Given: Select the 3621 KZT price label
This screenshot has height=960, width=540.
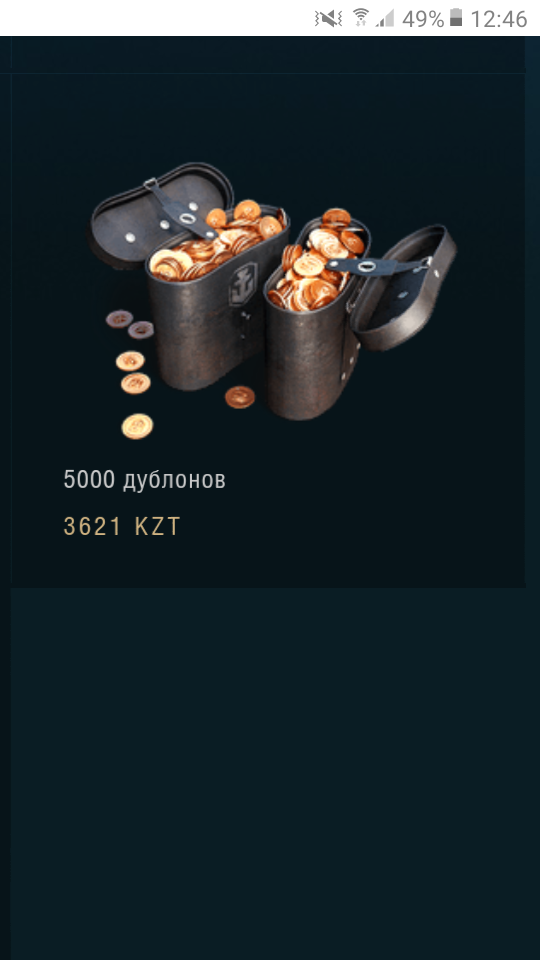Looking at the screenshot, I should (122, 527).
